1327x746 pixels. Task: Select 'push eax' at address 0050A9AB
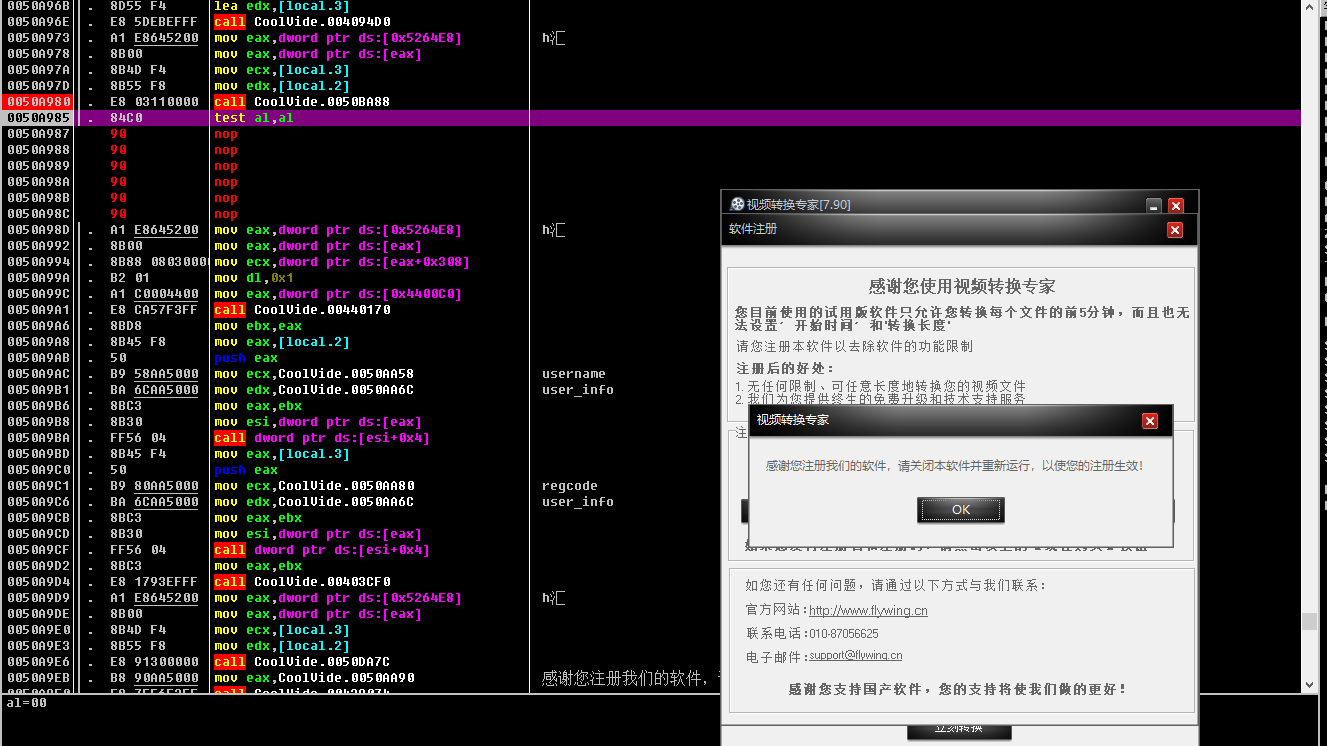coord(246,358)
